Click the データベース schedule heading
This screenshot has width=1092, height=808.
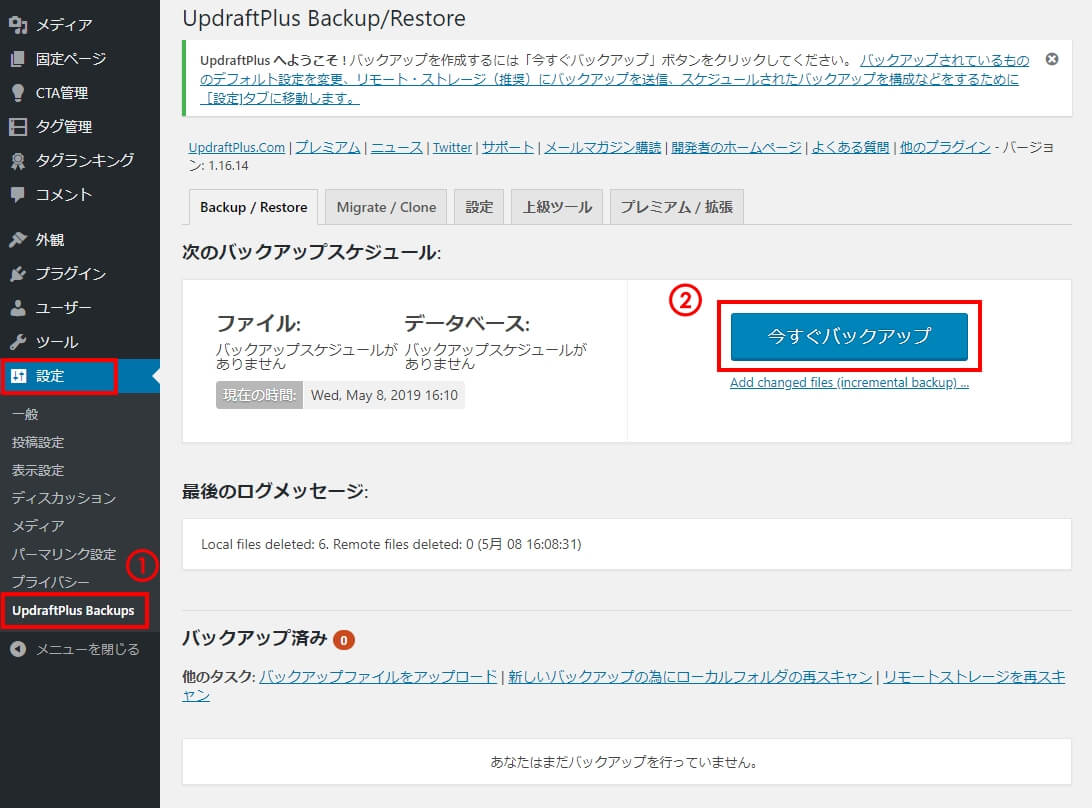point(467,323)
